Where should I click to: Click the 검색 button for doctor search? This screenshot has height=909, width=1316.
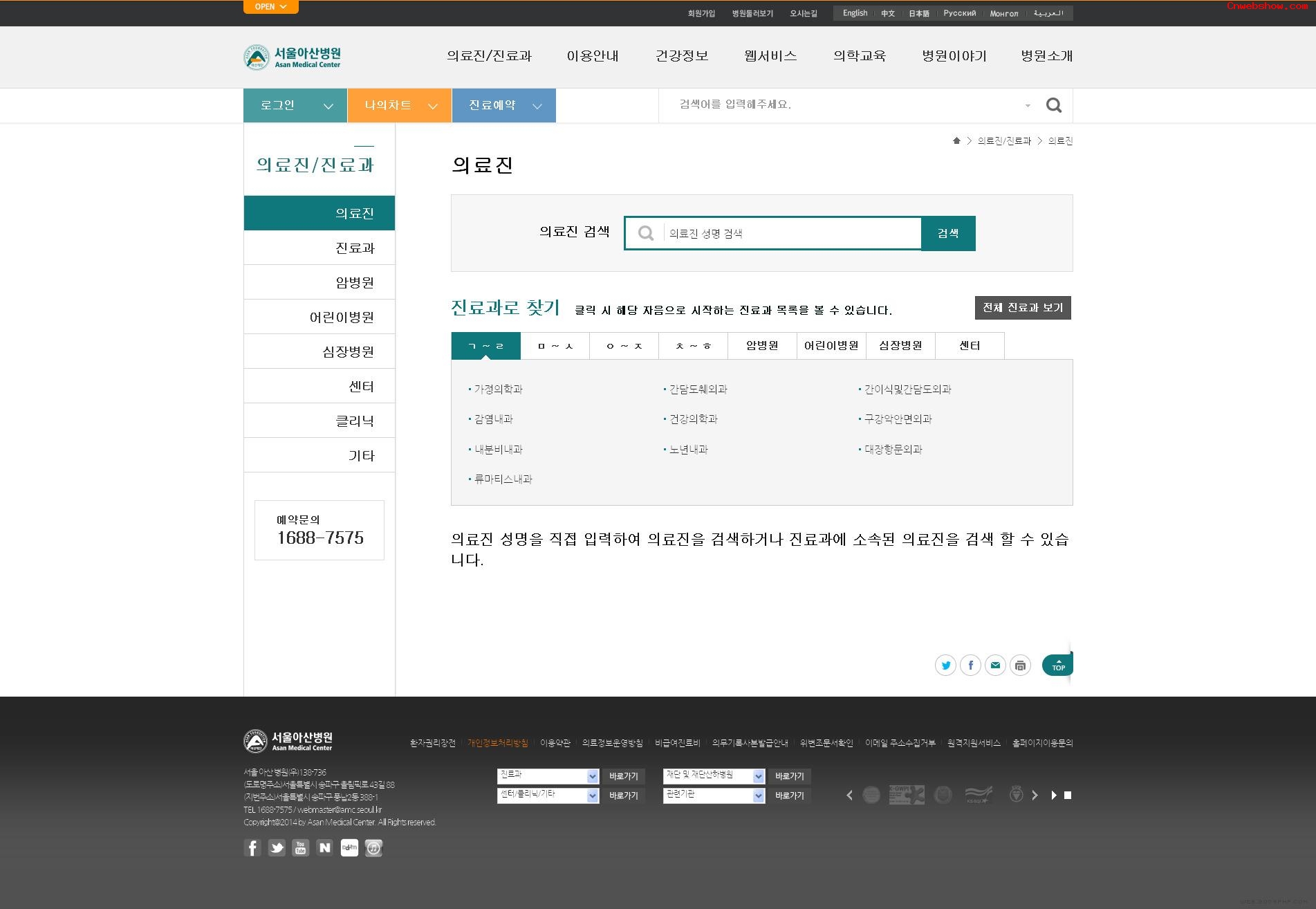[x=948, y=233]
